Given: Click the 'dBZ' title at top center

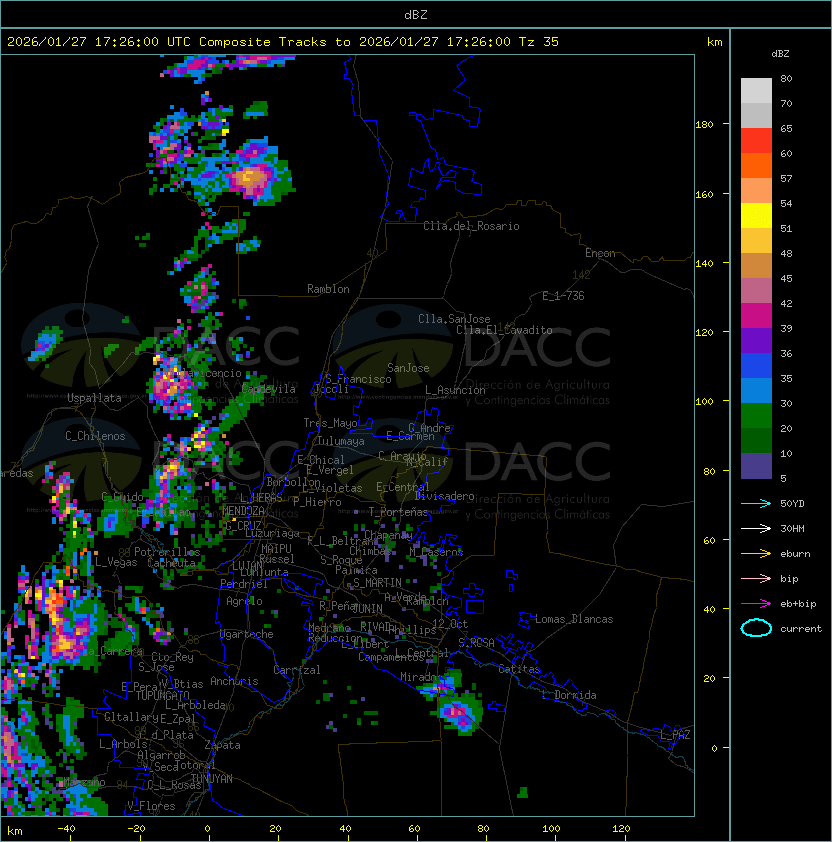Looking at the screenshot, I should click(x=416, y=14).
